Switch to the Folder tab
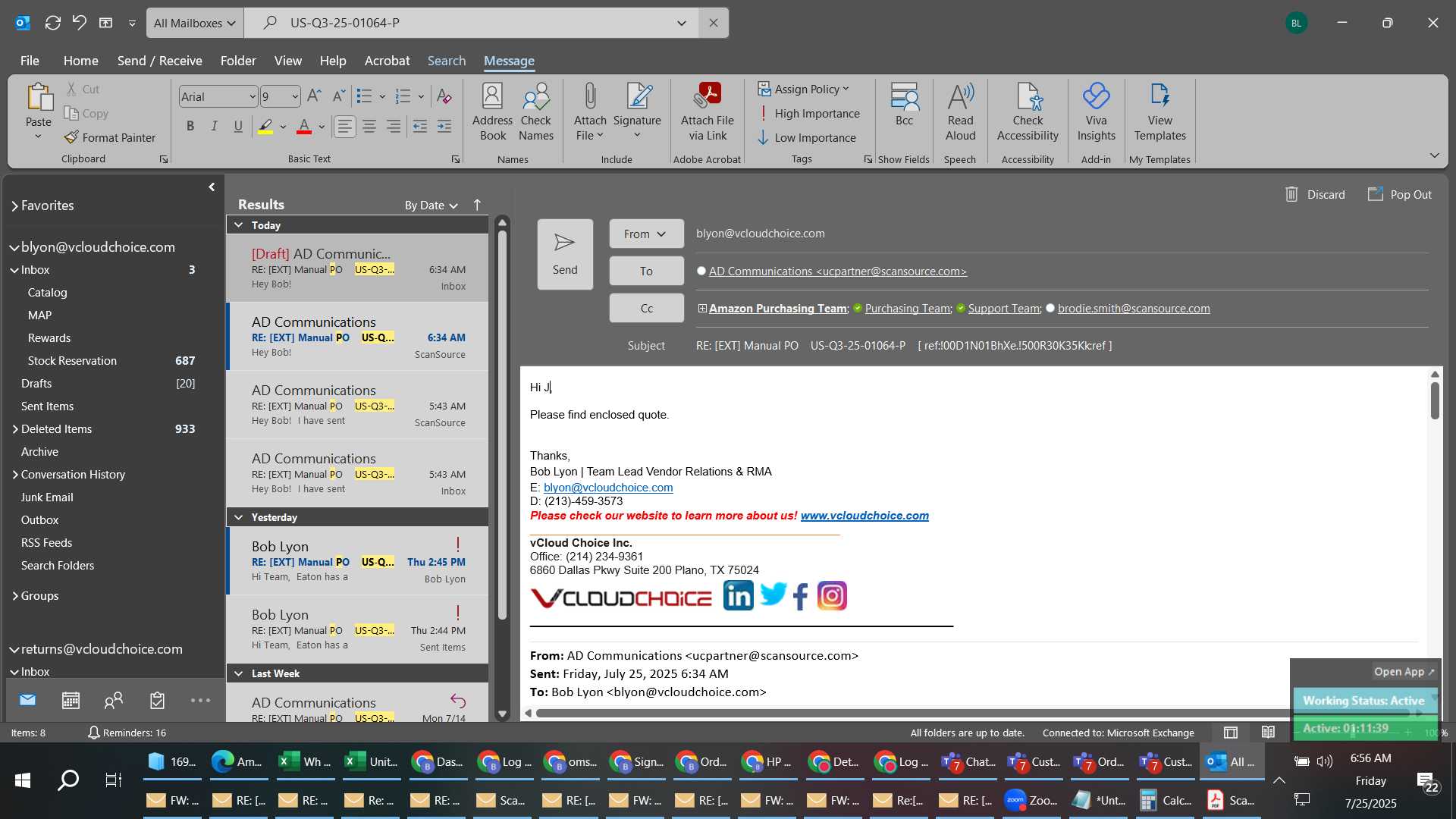The image size is (1456, 819). pos(238,61)
